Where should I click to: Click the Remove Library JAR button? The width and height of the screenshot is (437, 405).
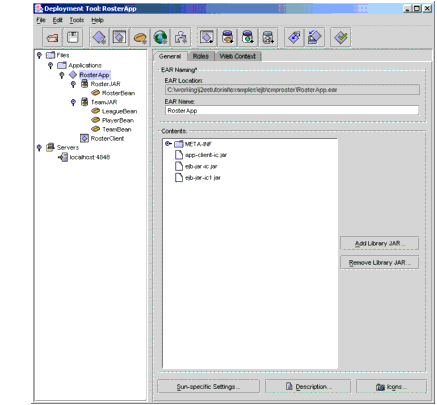[x=379, y=263]
